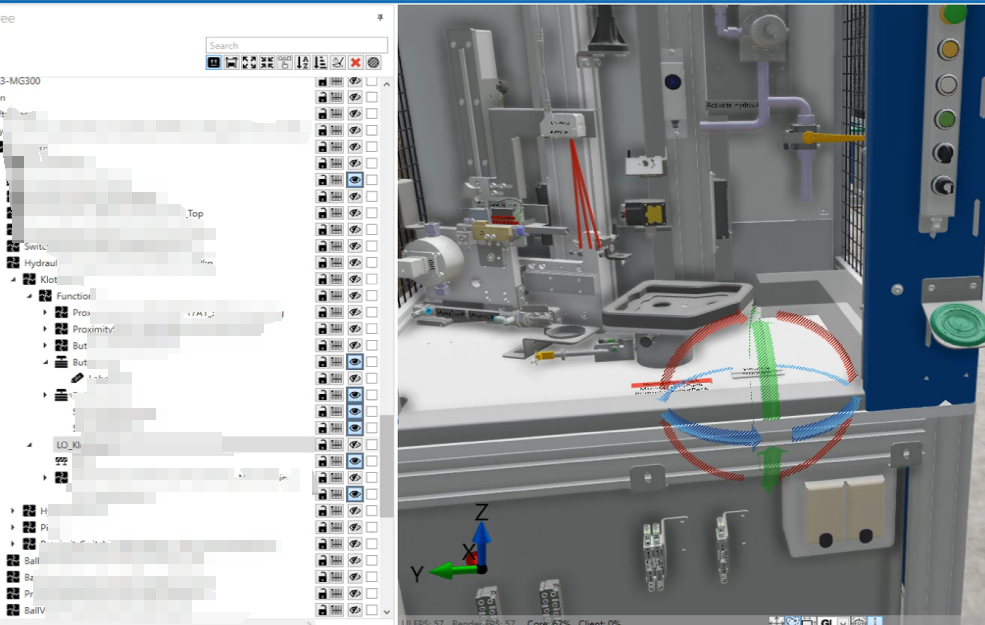The image size is (985, 625).
Task: Click the first black toolbar icon under Search
Action: click(214, 62)
